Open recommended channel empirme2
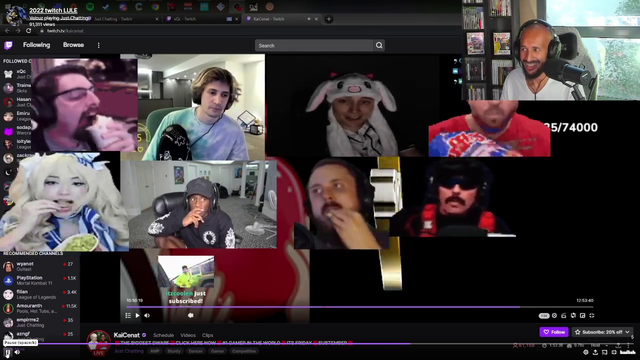Screen dimensions: 640x360 (40, 322)
